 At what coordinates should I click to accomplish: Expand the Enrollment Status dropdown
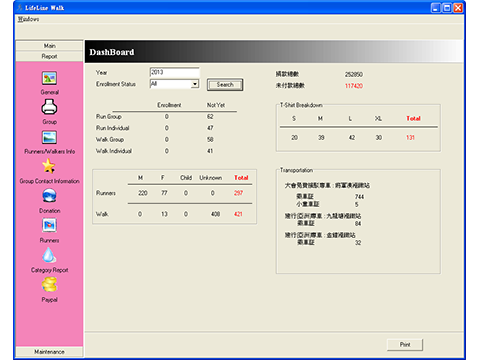195,84
